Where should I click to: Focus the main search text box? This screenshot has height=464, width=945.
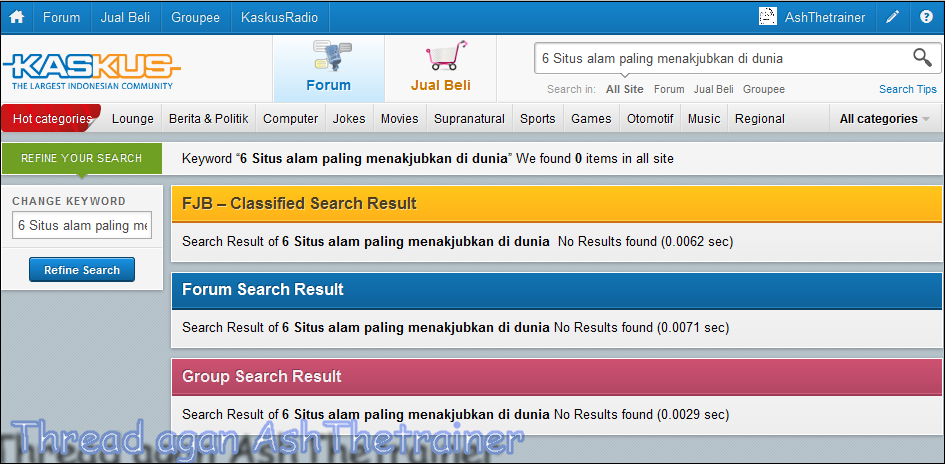click(x=723, y=58)
